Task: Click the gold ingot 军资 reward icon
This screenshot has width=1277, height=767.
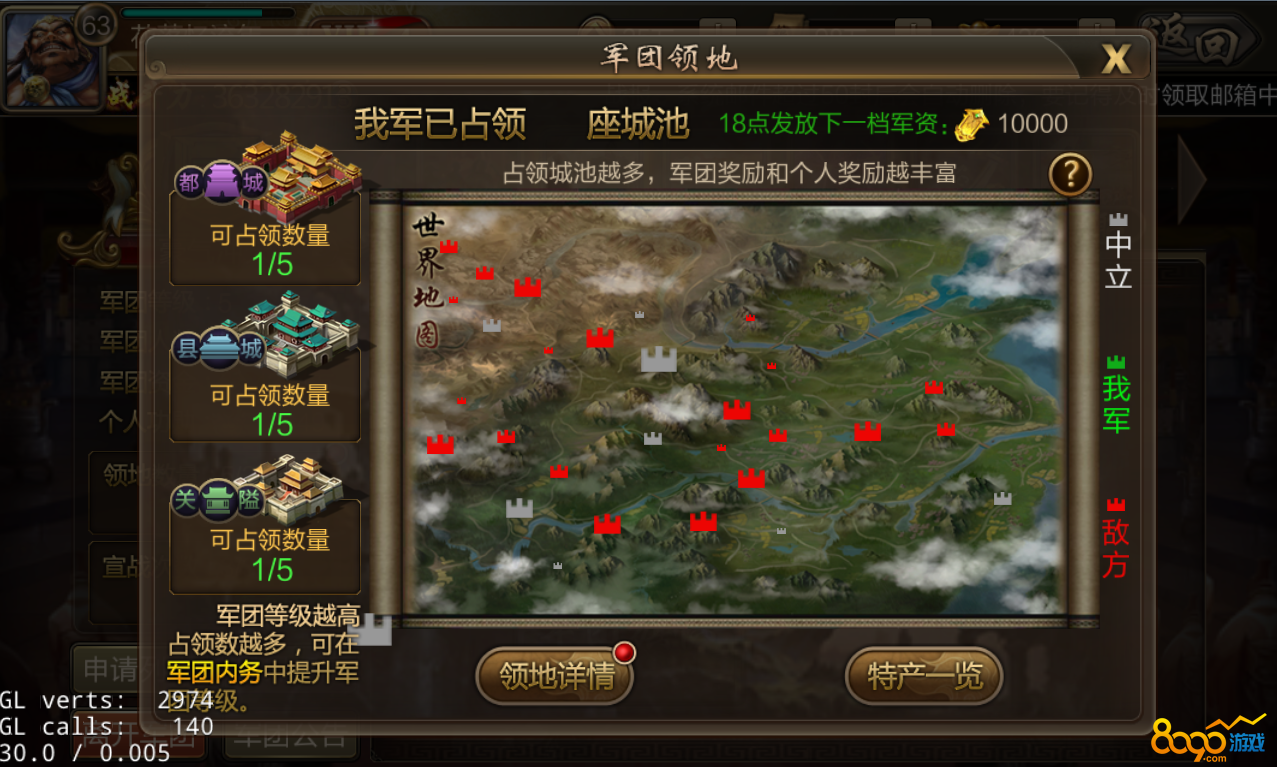Action: pos(971,124)
